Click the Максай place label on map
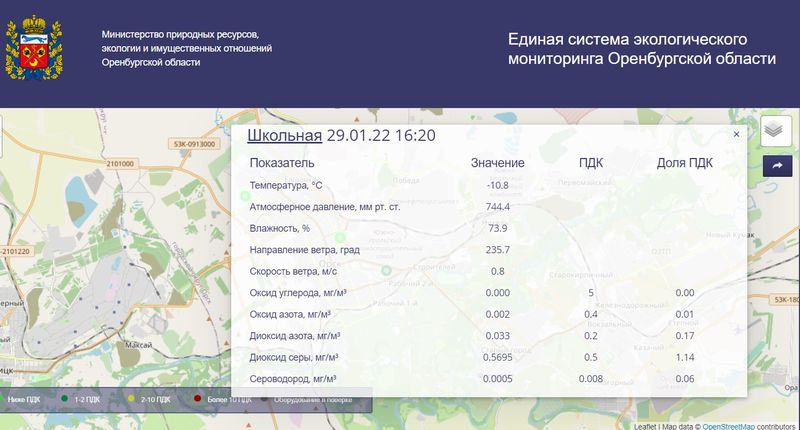Screen dimensions: 800x430 (138, 345)
